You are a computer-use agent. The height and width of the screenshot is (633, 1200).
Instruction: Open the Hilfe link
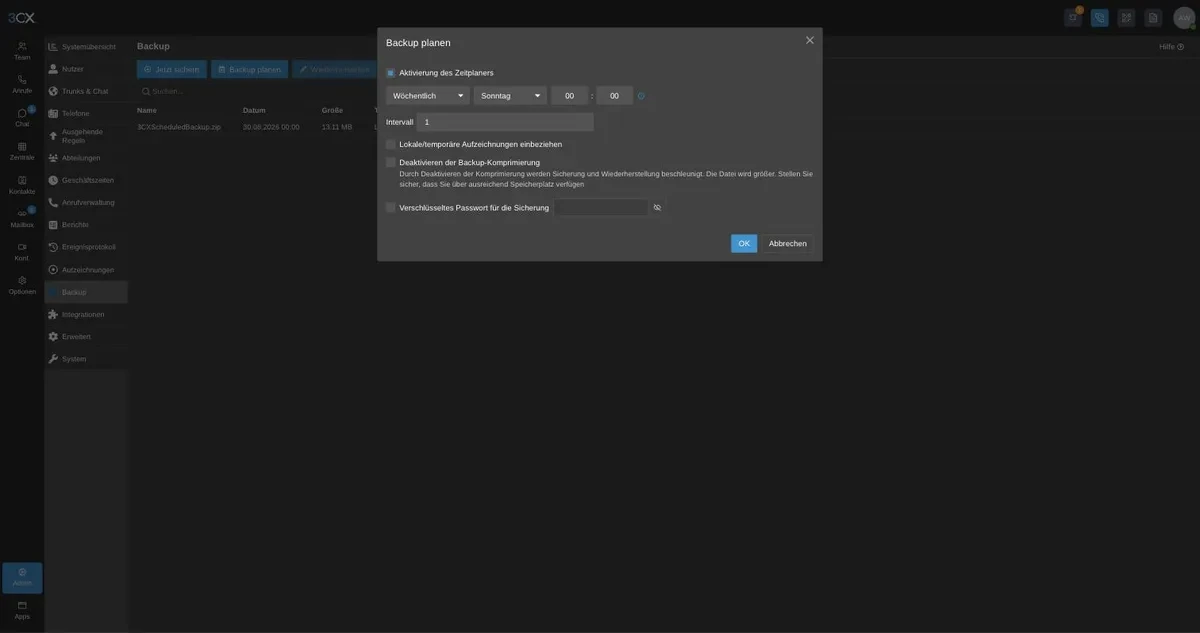pyautogui.click(x=1171, y=47)
